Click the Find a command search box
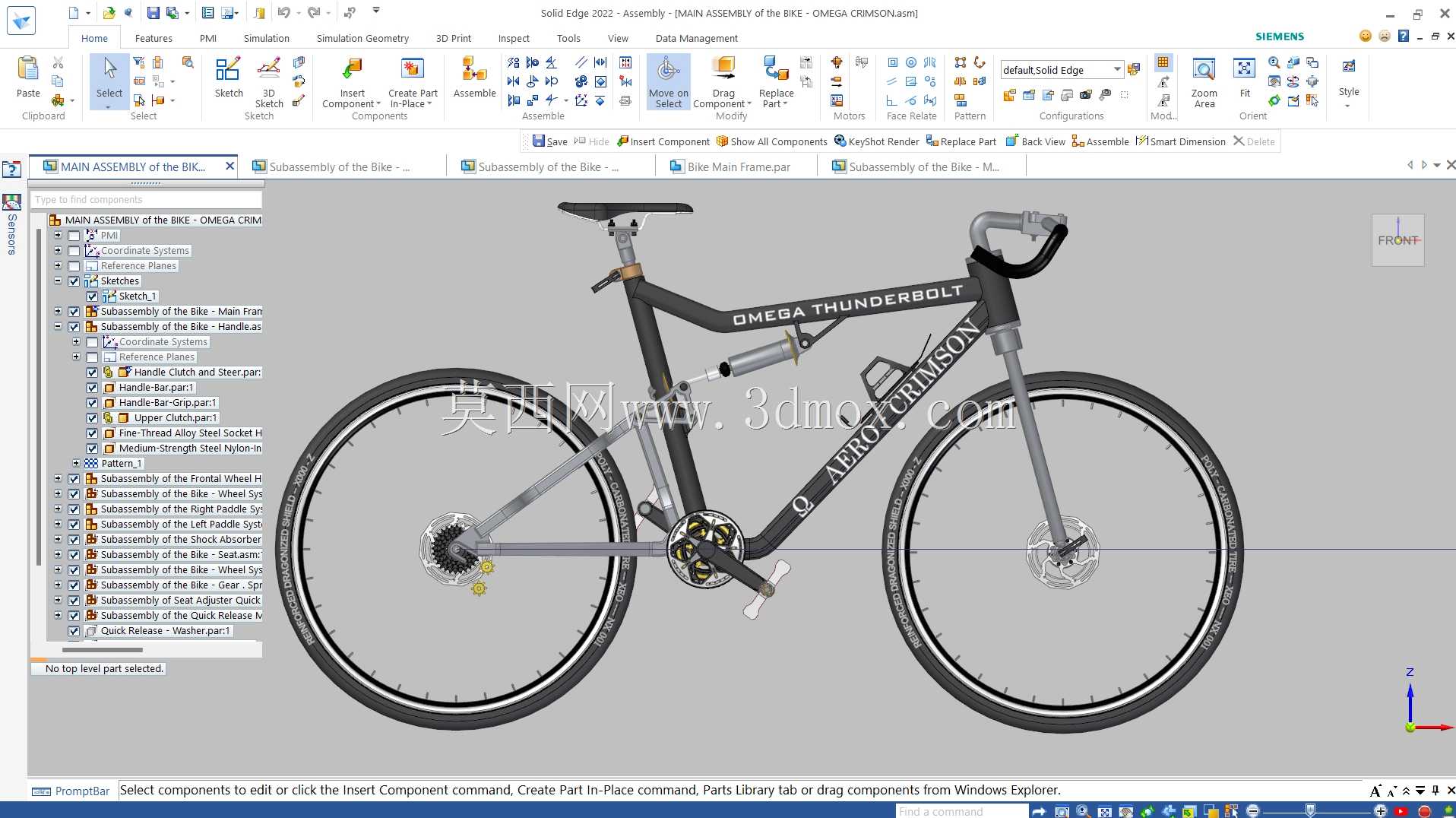This screenshot has width=1456, height=818. click(961, 811)
